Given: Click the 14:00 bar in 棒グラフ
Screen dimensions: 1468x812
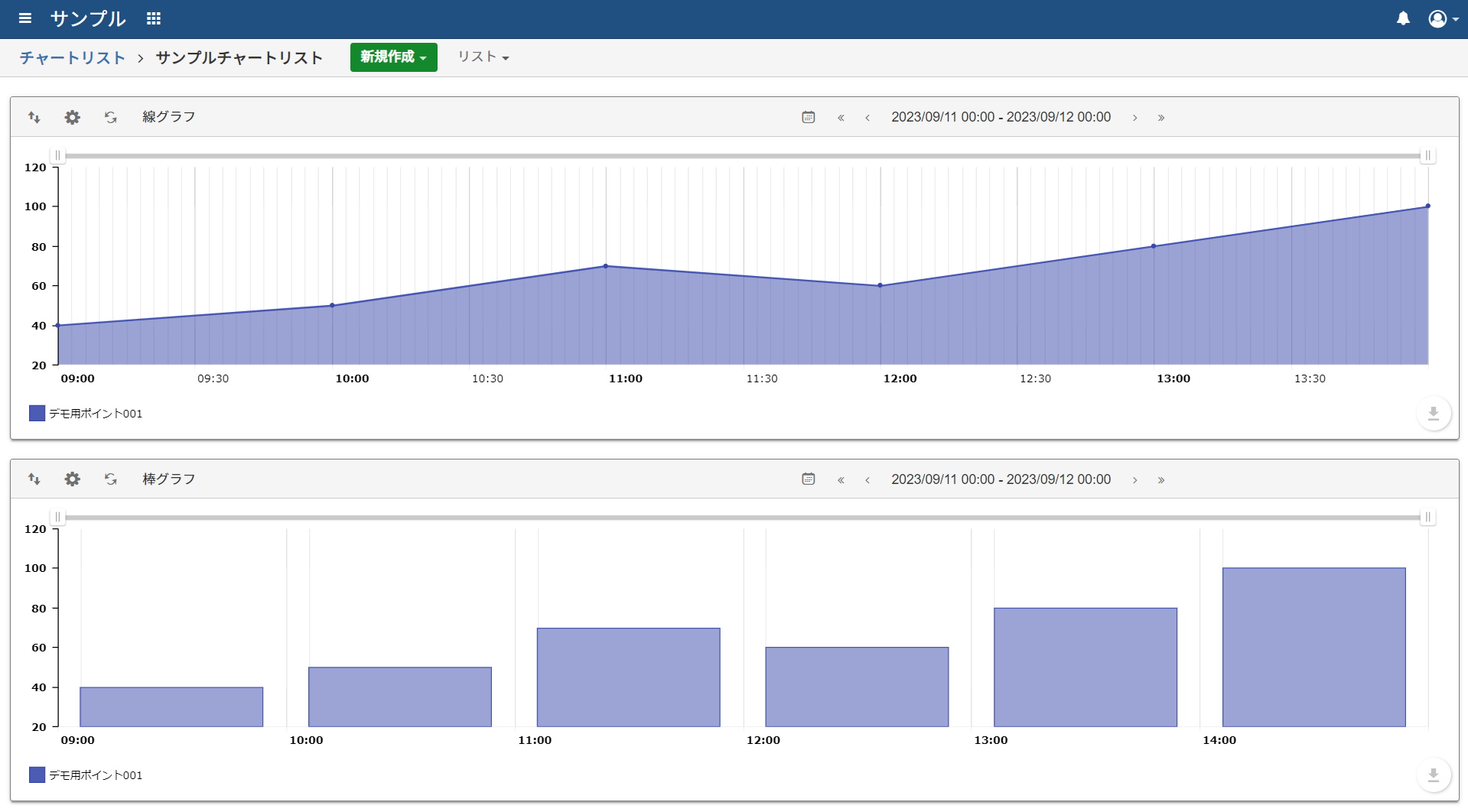Looking at the screenshot, I should click(1314, 648).
